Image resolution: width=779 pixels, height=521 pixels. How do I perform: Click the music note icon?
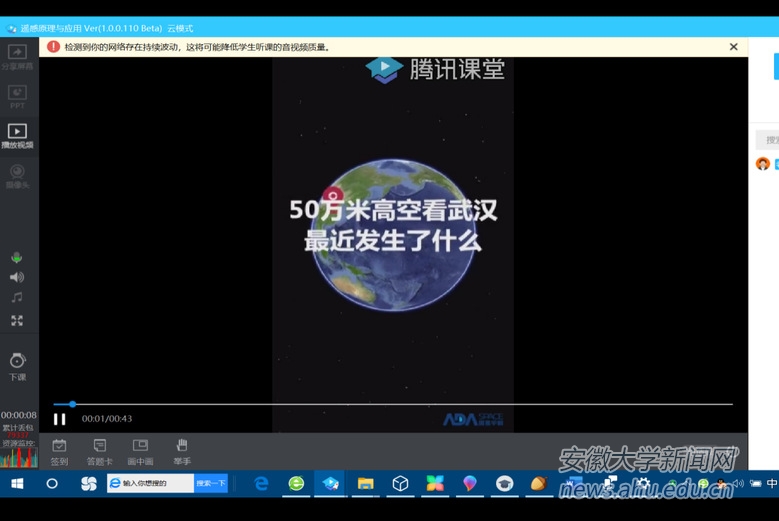tap(17, 298)
